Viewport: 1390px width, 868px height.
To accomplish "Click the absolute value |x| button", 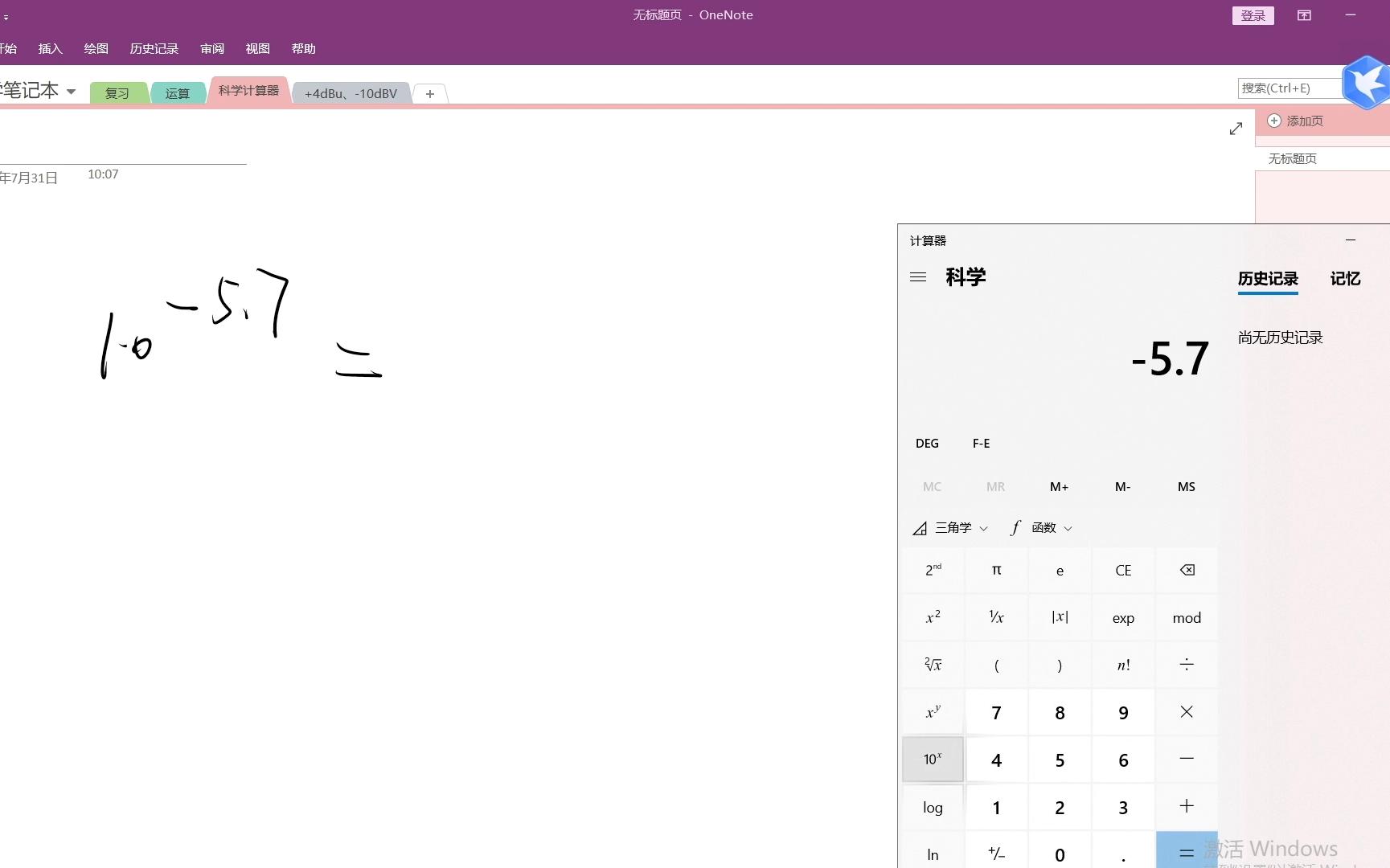I will point(1060,617).
